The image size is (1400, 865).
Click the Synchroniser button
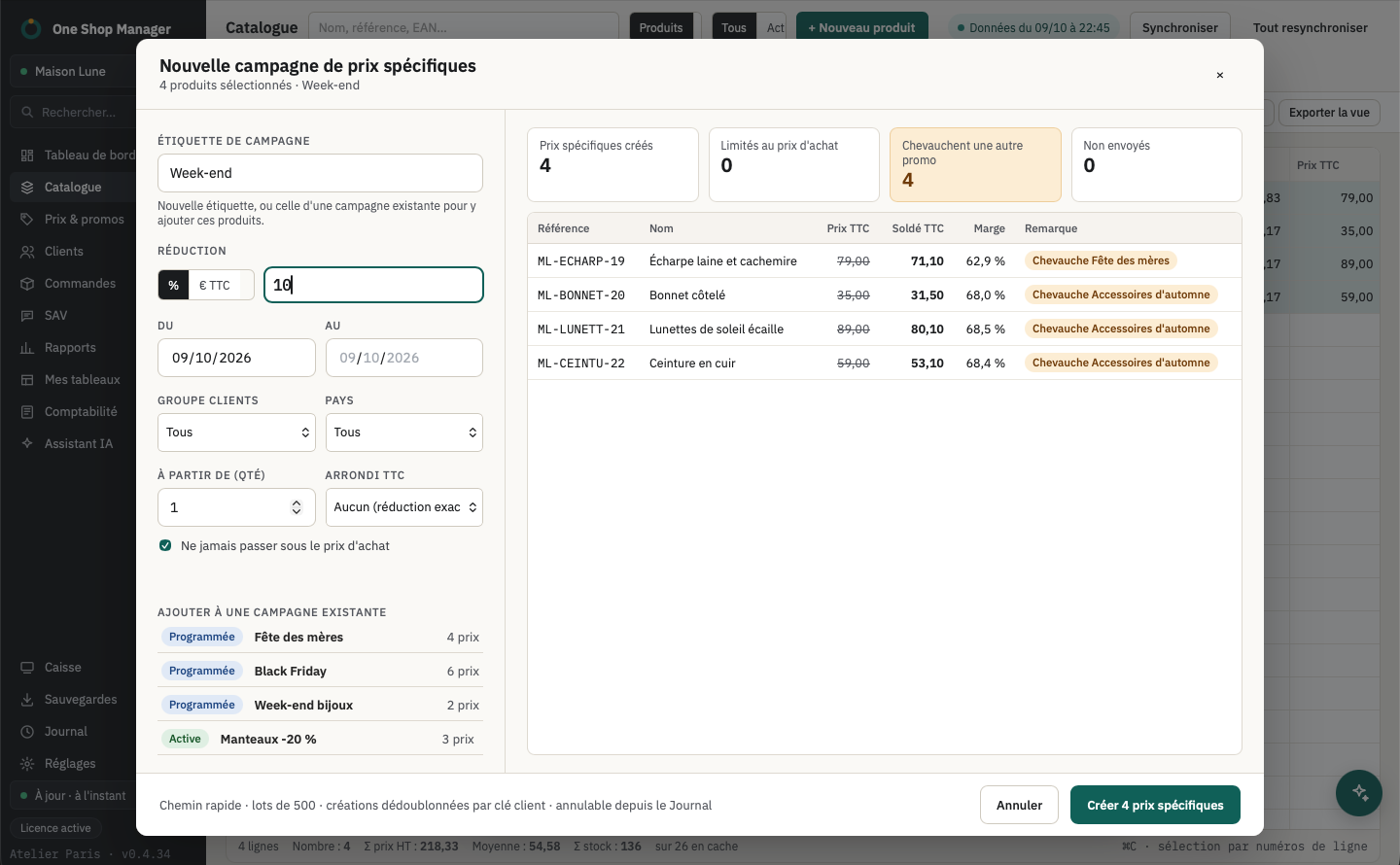[1179, 27]
